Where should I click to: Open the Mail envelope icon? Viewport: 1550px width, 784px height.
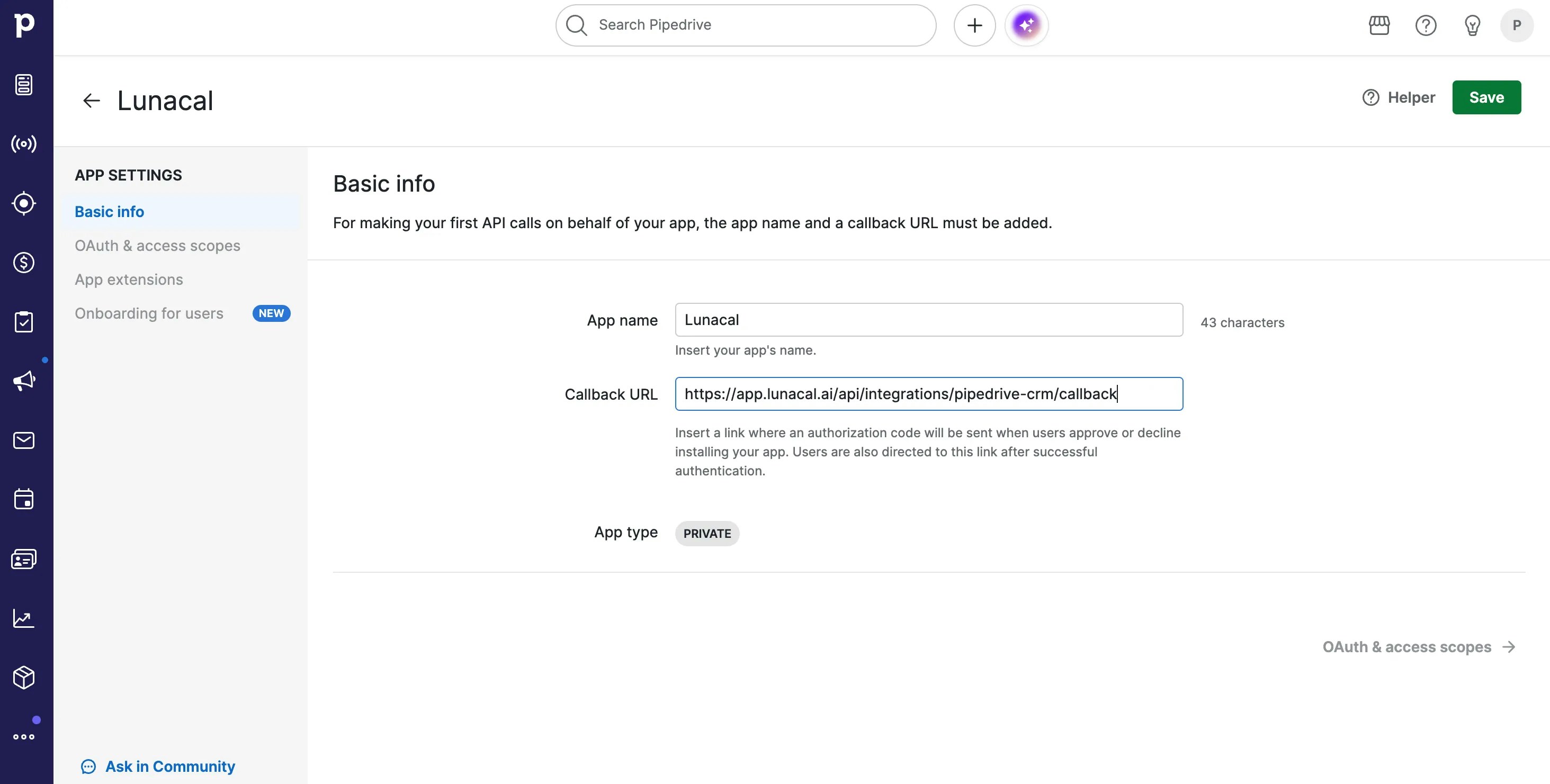pos(23,440)
